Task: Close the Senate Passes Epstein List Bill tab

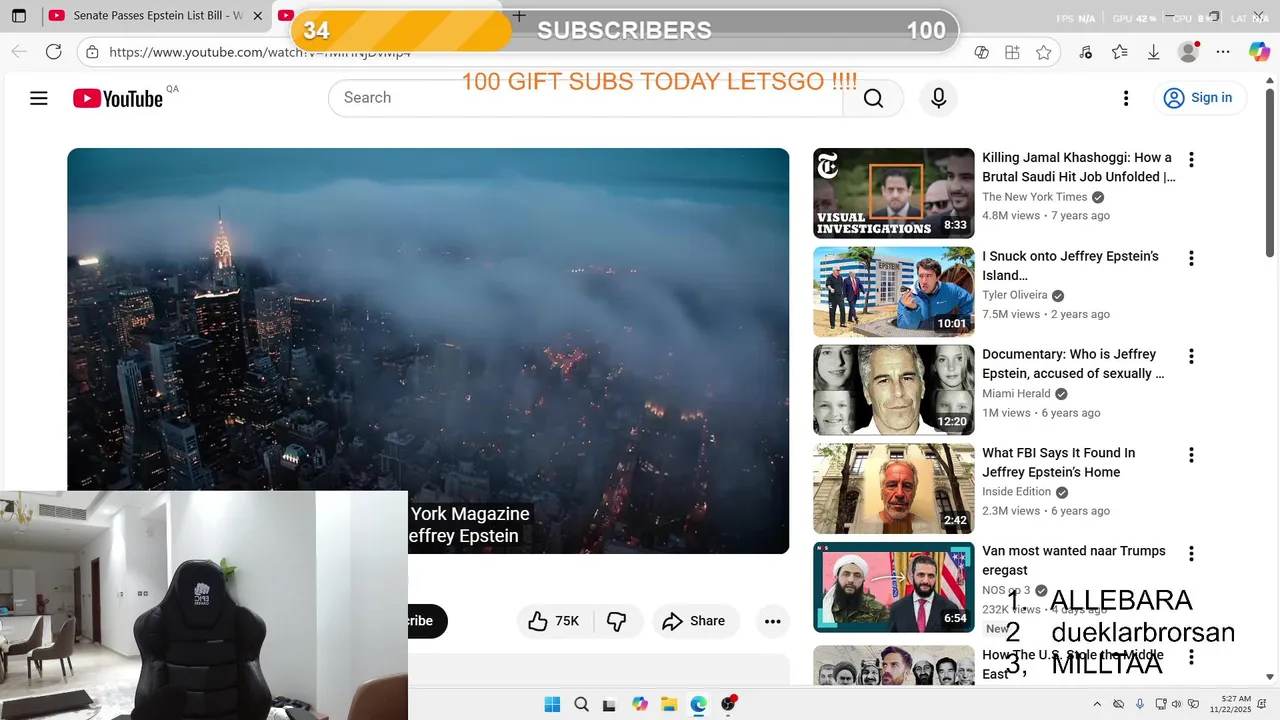Action: point(258,16)
